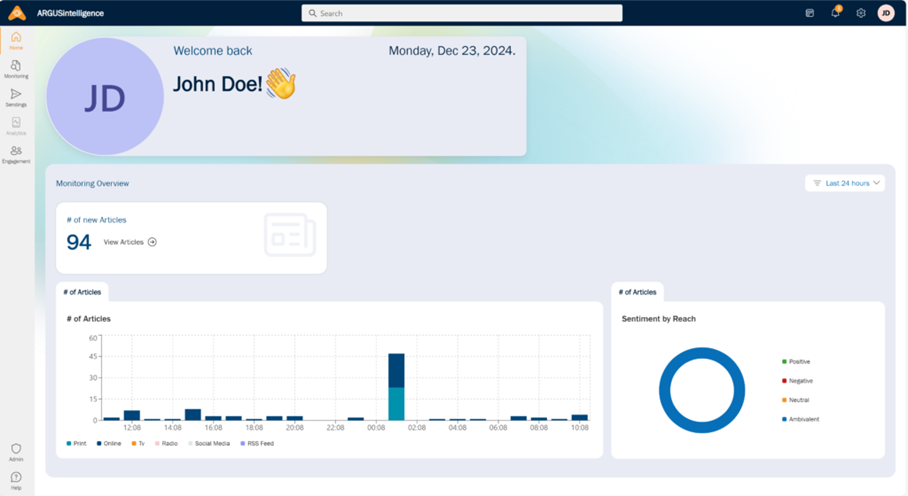Open the Monitoring section in sidebar

(16, 68)
